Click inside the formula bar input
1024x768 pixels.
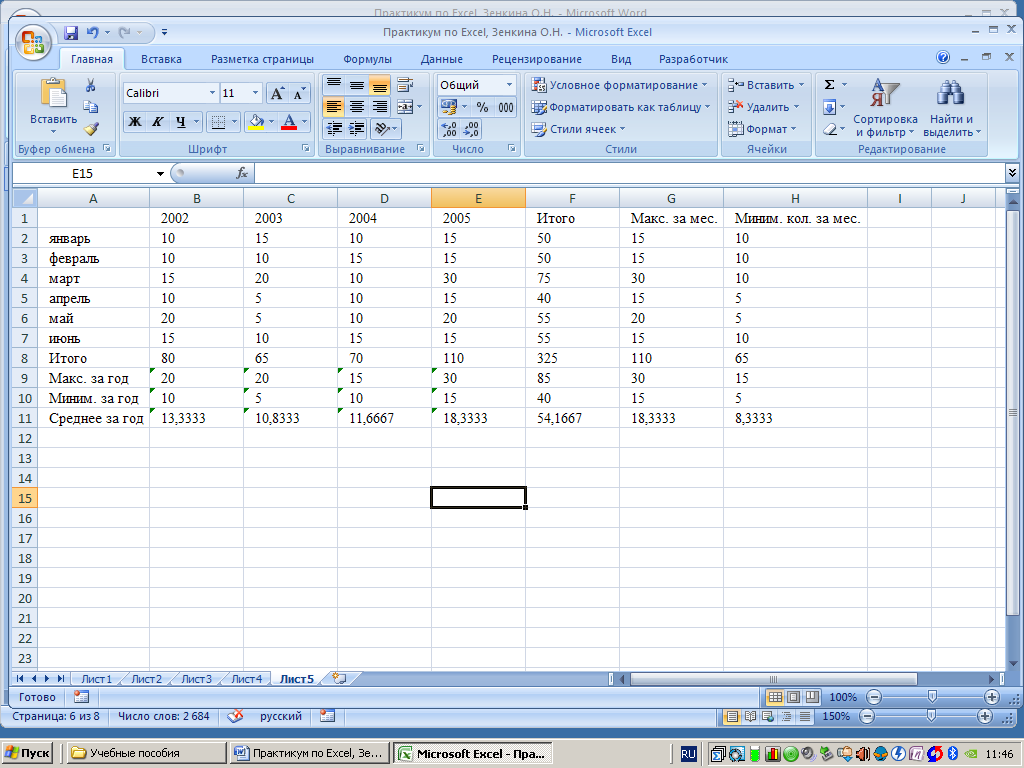630,173
